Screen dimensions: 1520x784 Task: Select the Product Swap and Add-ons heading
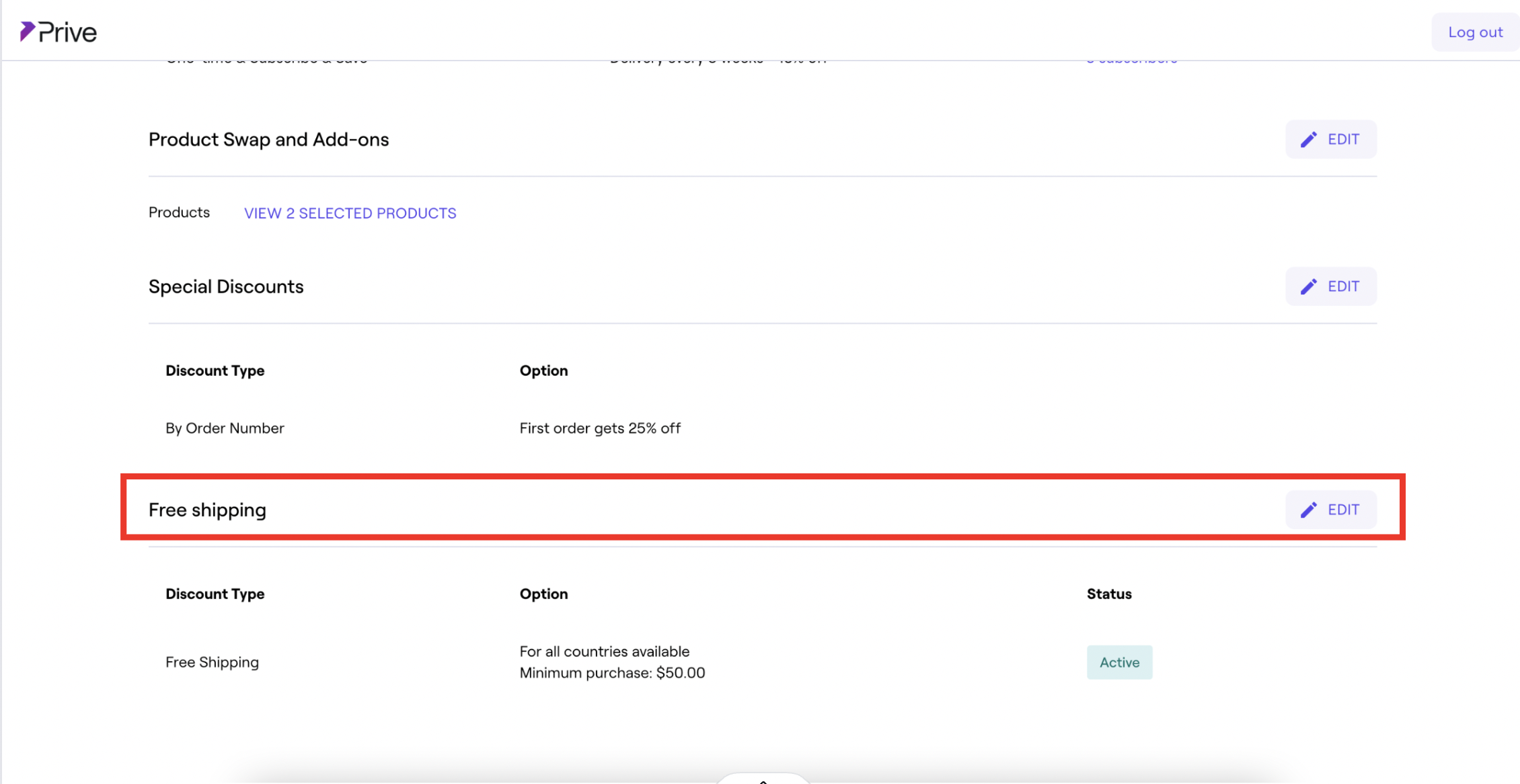[x=268, y=139]
